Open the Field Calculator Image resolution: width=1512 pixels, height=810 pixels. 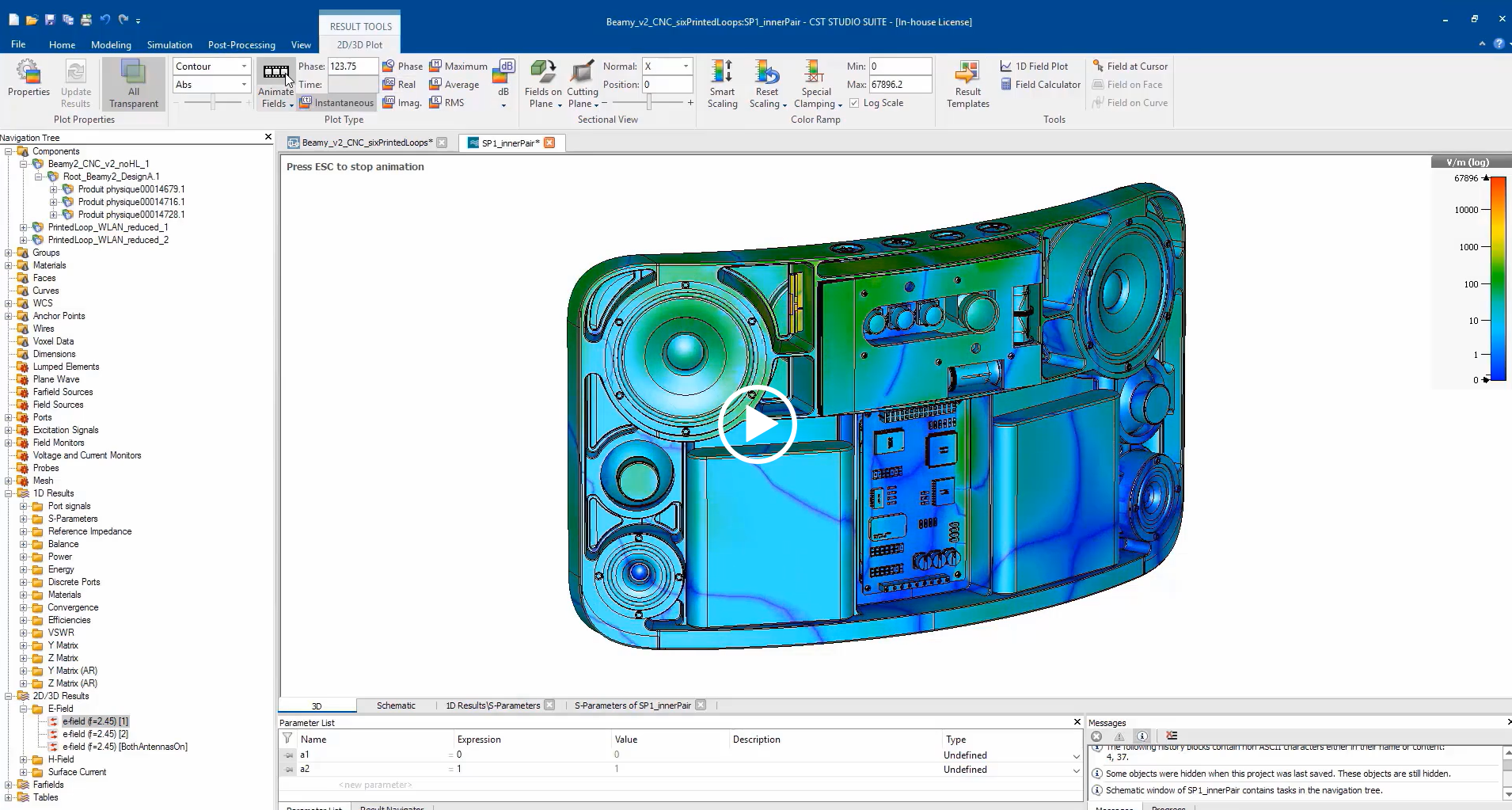(1040, 85)
